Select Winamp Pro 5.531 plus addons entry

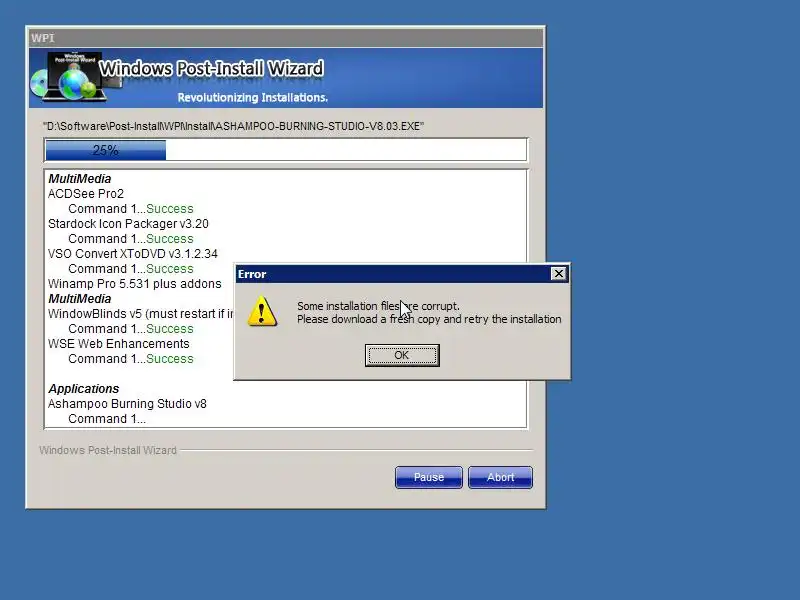point(135,284)
